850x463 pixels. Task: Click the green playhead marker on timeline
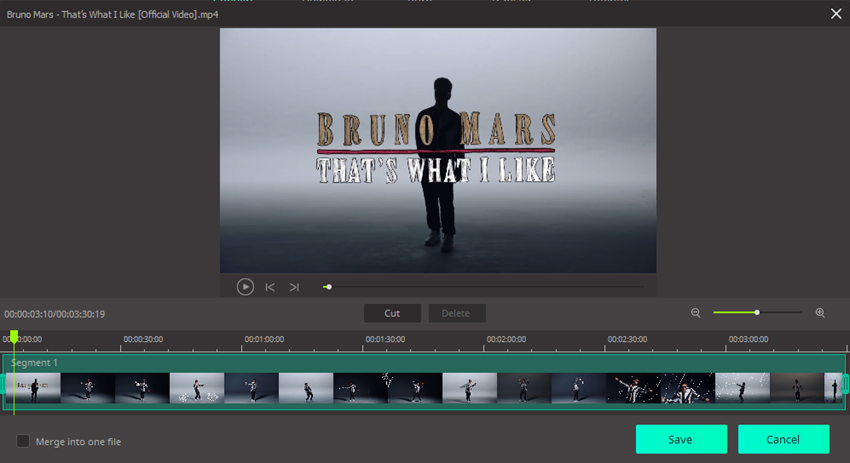coord(14,337)
